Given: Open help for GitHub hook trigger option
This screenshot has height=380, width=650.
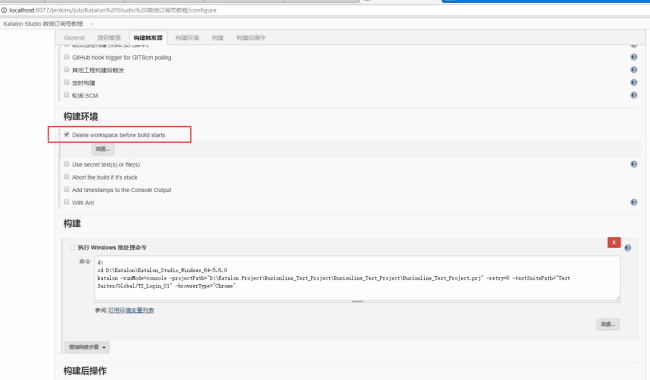Looking at the screenshot, I should [x=633, y=57].
